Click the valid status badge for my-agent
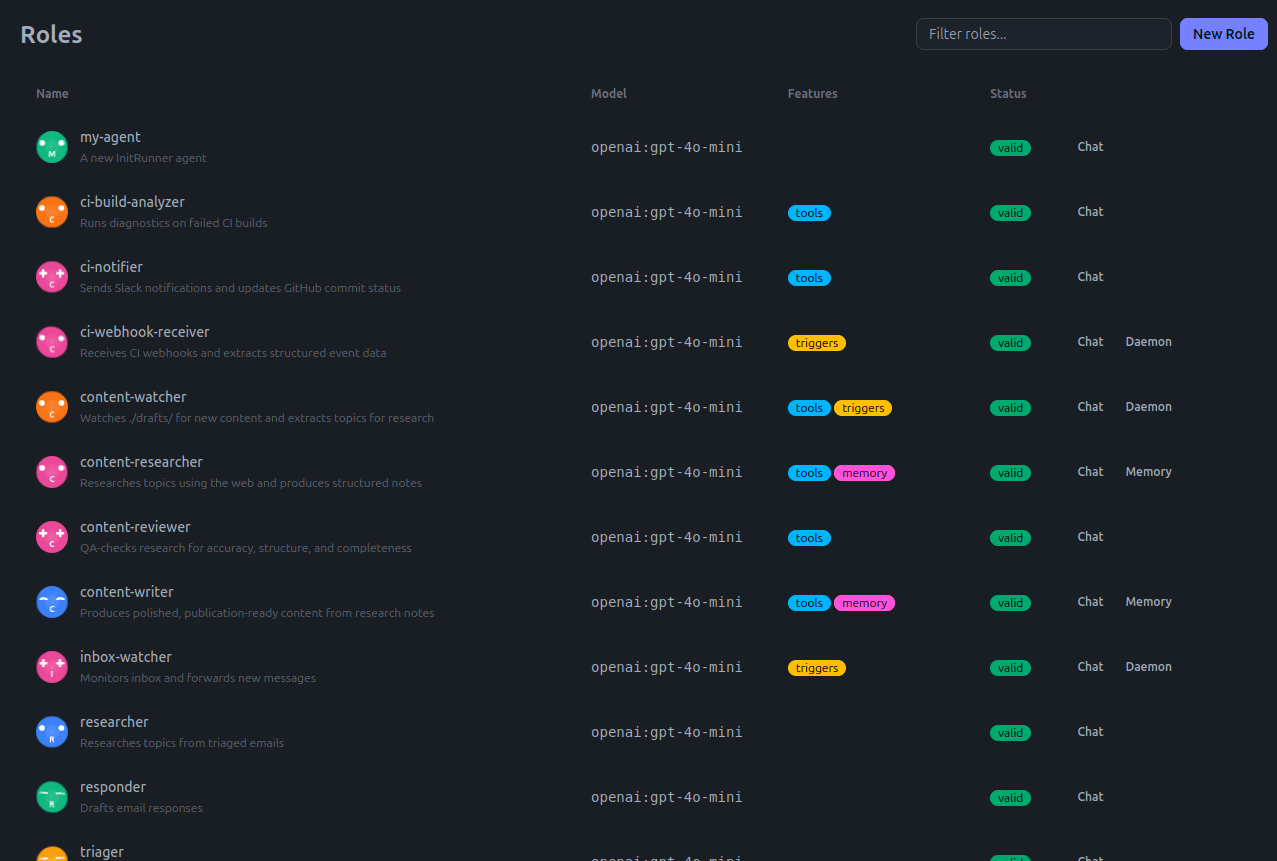Image resolution: width=1277 pixels, height=861 pixels. click(x=1010, y=148)
